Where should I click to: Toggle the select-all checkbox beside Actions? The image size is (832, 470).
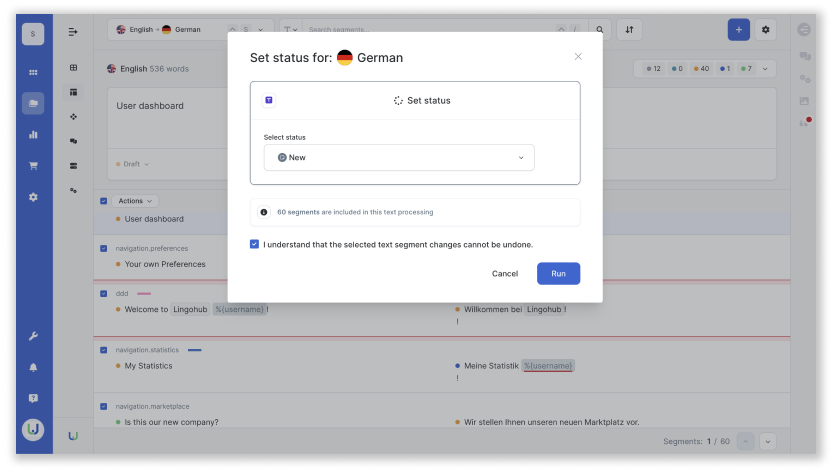tap(103, 201)
